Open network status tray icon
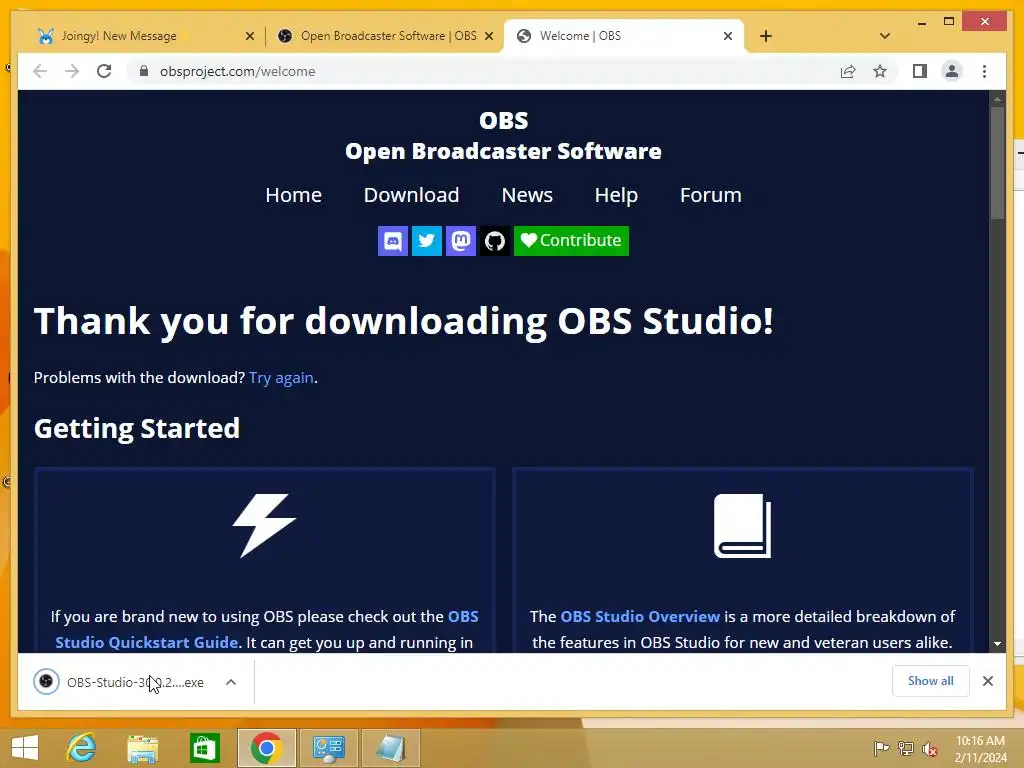 (x=906, y=748)
